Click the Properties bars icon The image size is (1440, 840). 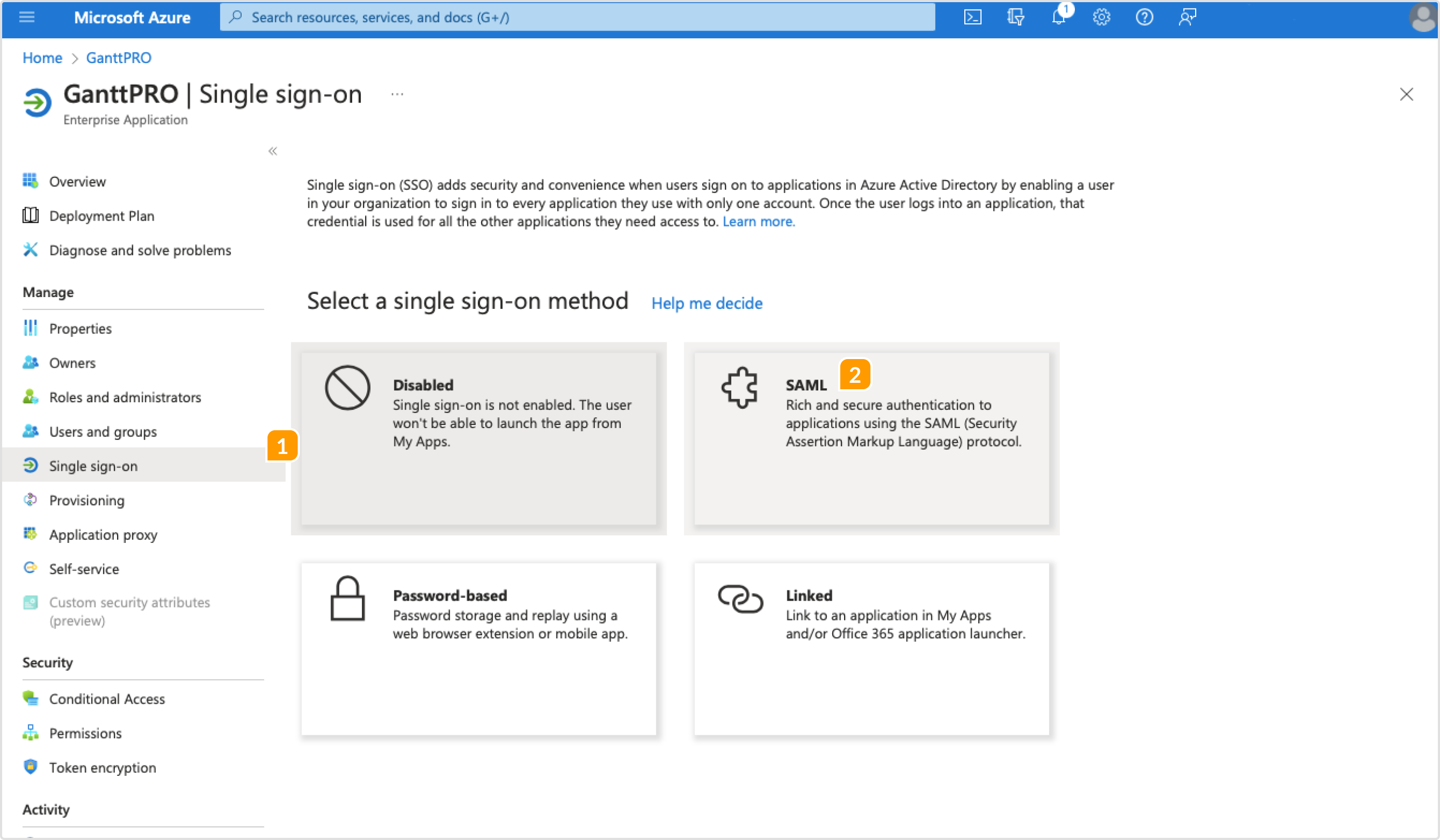pyautogui.click(x=30, y=328)
